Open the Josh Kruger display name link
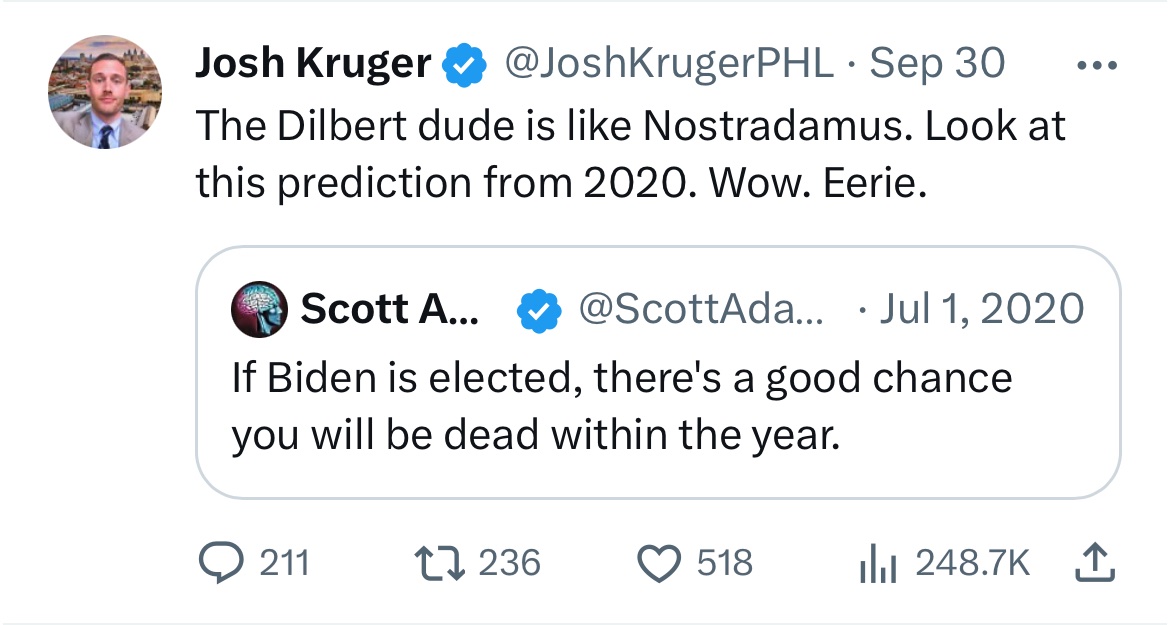 pos(314,65)
